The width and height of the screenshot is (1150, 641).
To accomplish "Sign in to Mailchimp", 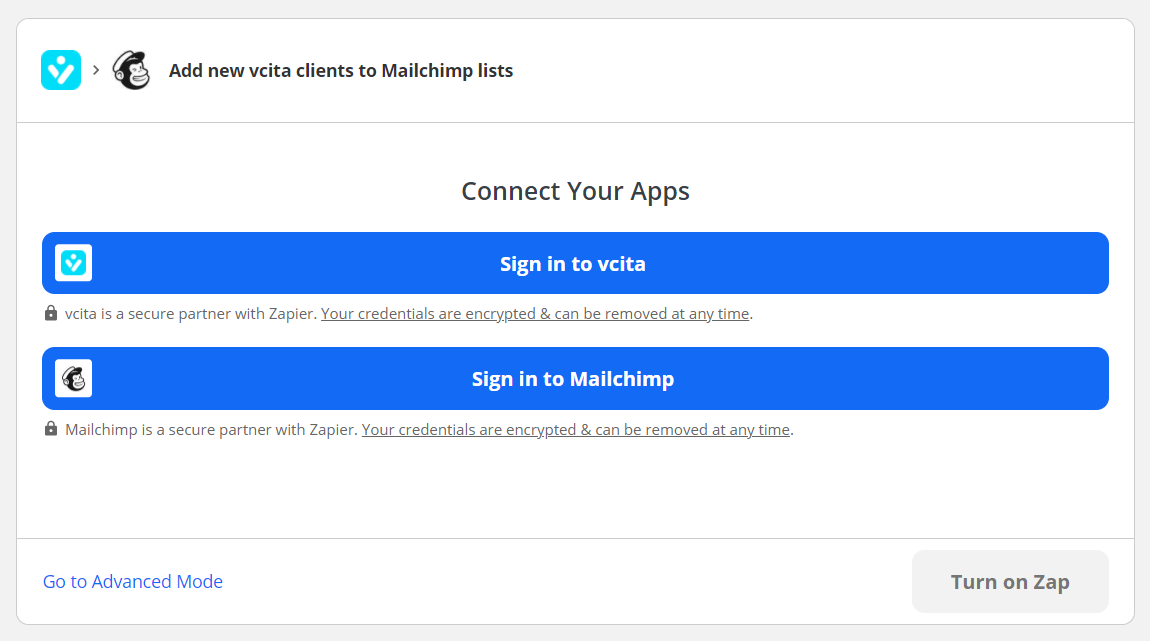I will pyautogui.click(x=575, y=378).
